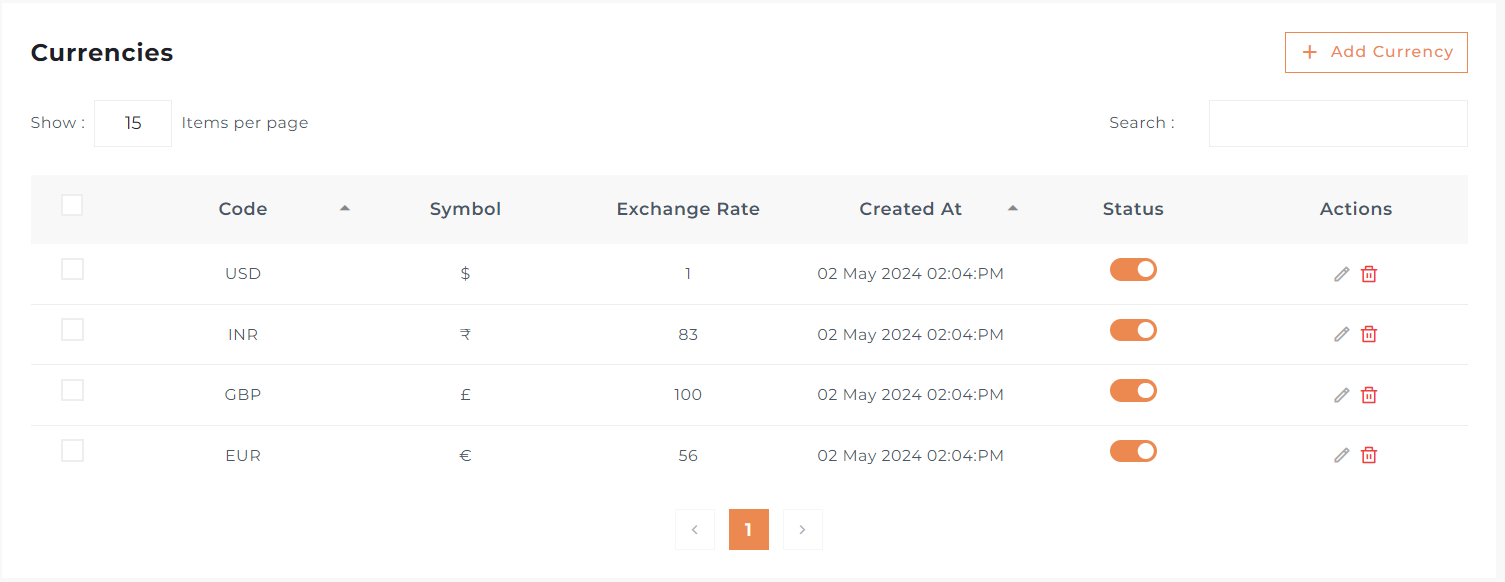Screen dimensions: 1505x582
Task: Open the items per page selector
Action: [133, 123]
